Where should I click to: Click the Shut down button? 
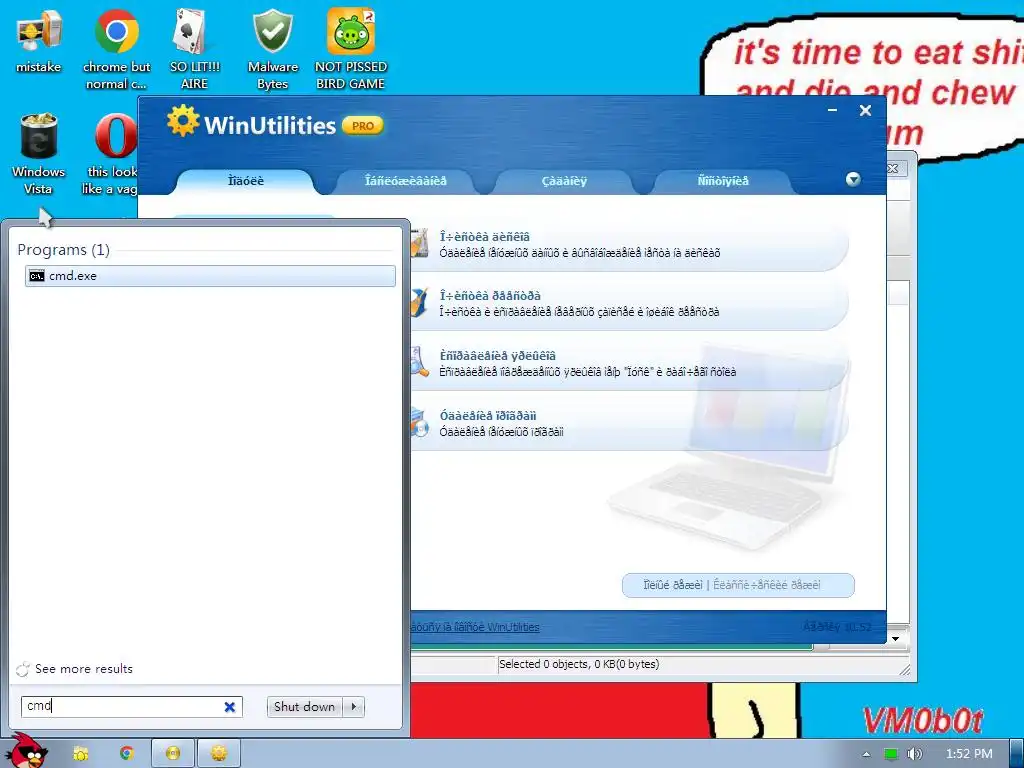tap(304, 707)
